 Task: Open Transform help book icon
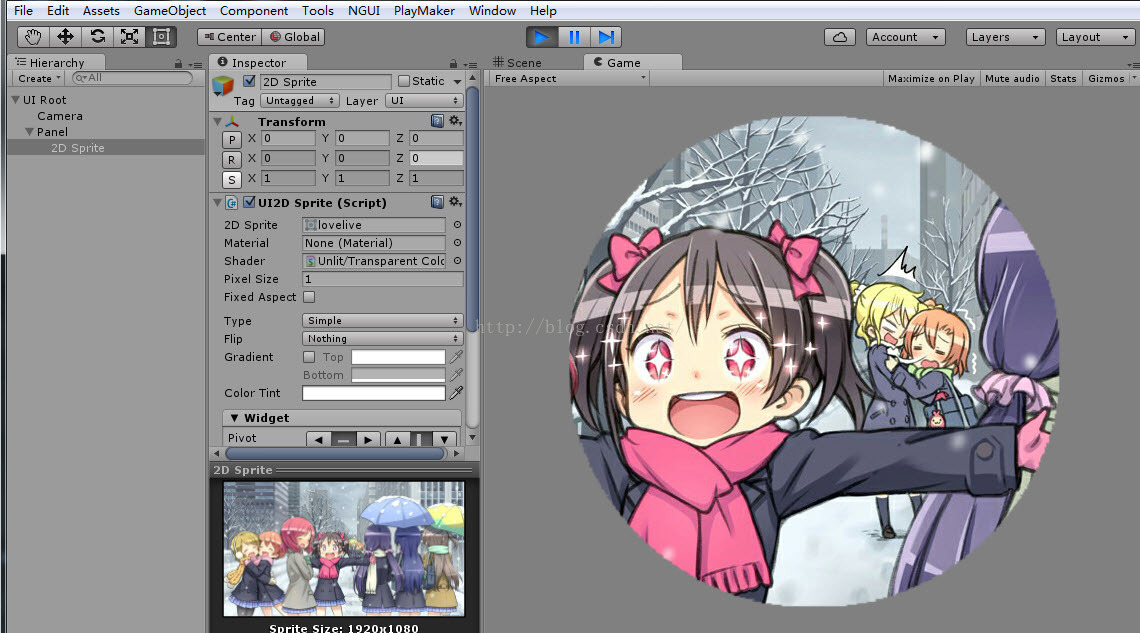pos(437,121)
